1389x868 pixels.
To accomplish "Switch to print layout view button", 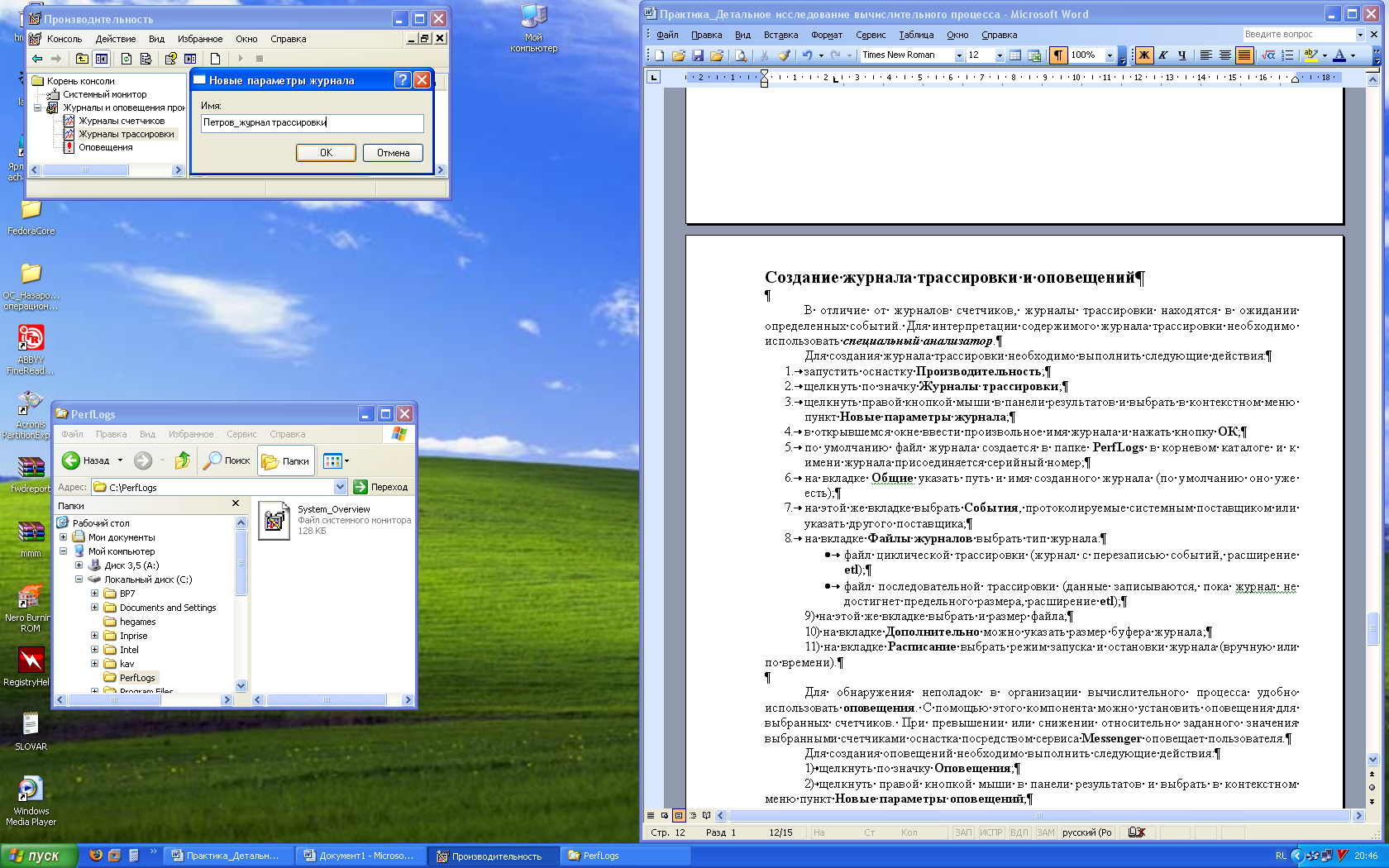I will click(x=678, y=815).
